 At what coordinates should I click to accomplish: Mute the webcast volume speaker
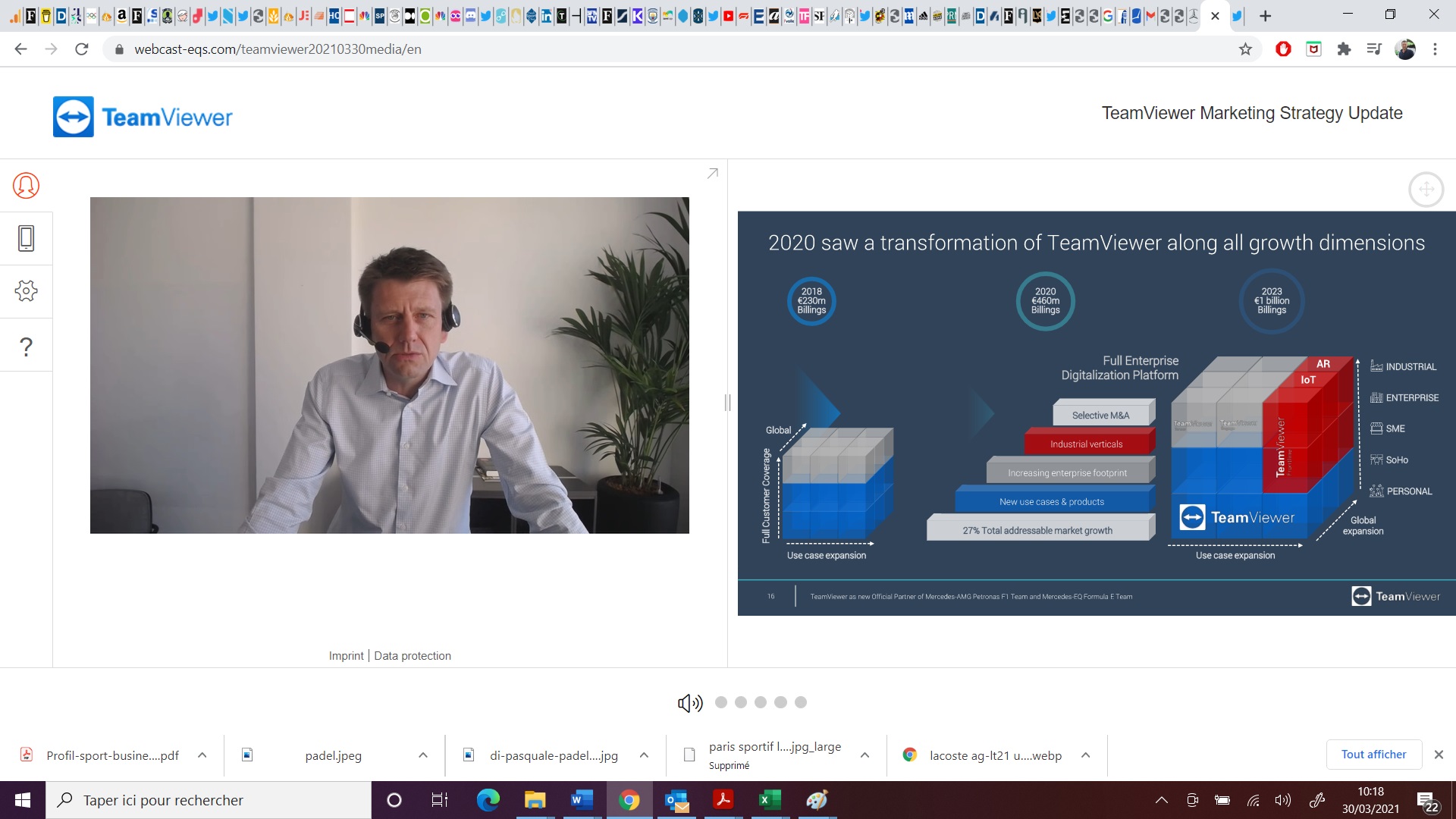(689, 703)
